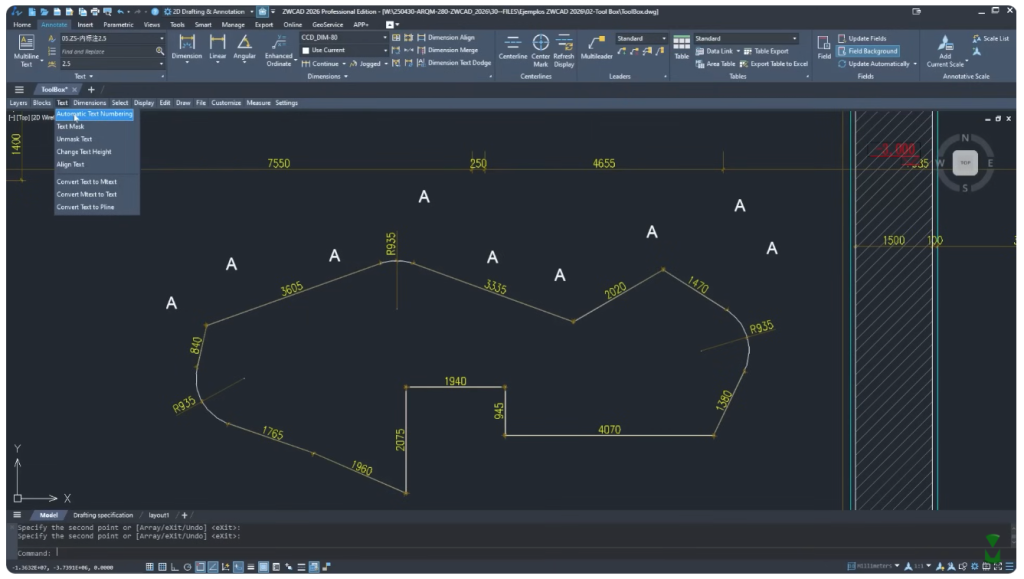Image resolution: width=1024 pixels, height=579 pixels.
Task: Toggle ortho mode icon in status bar
Action: point(174,567)
